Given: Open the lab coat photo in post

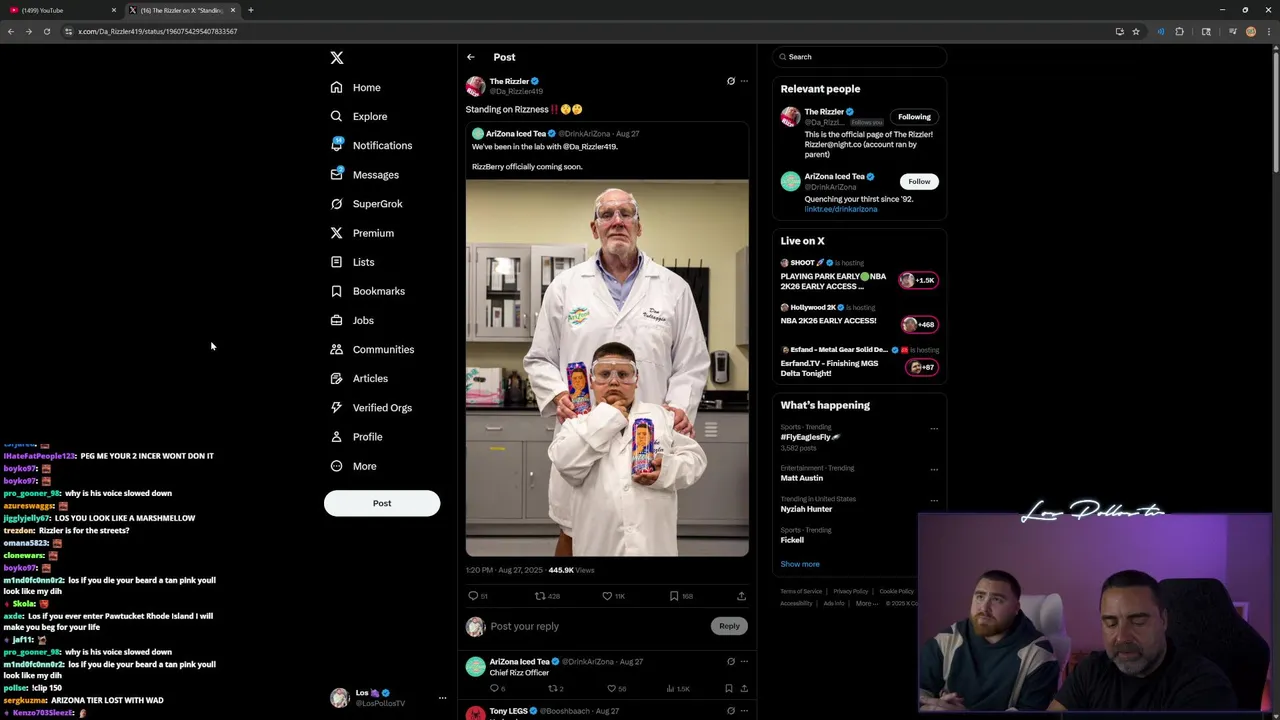Looking at the screenshot, I should 607,368.
